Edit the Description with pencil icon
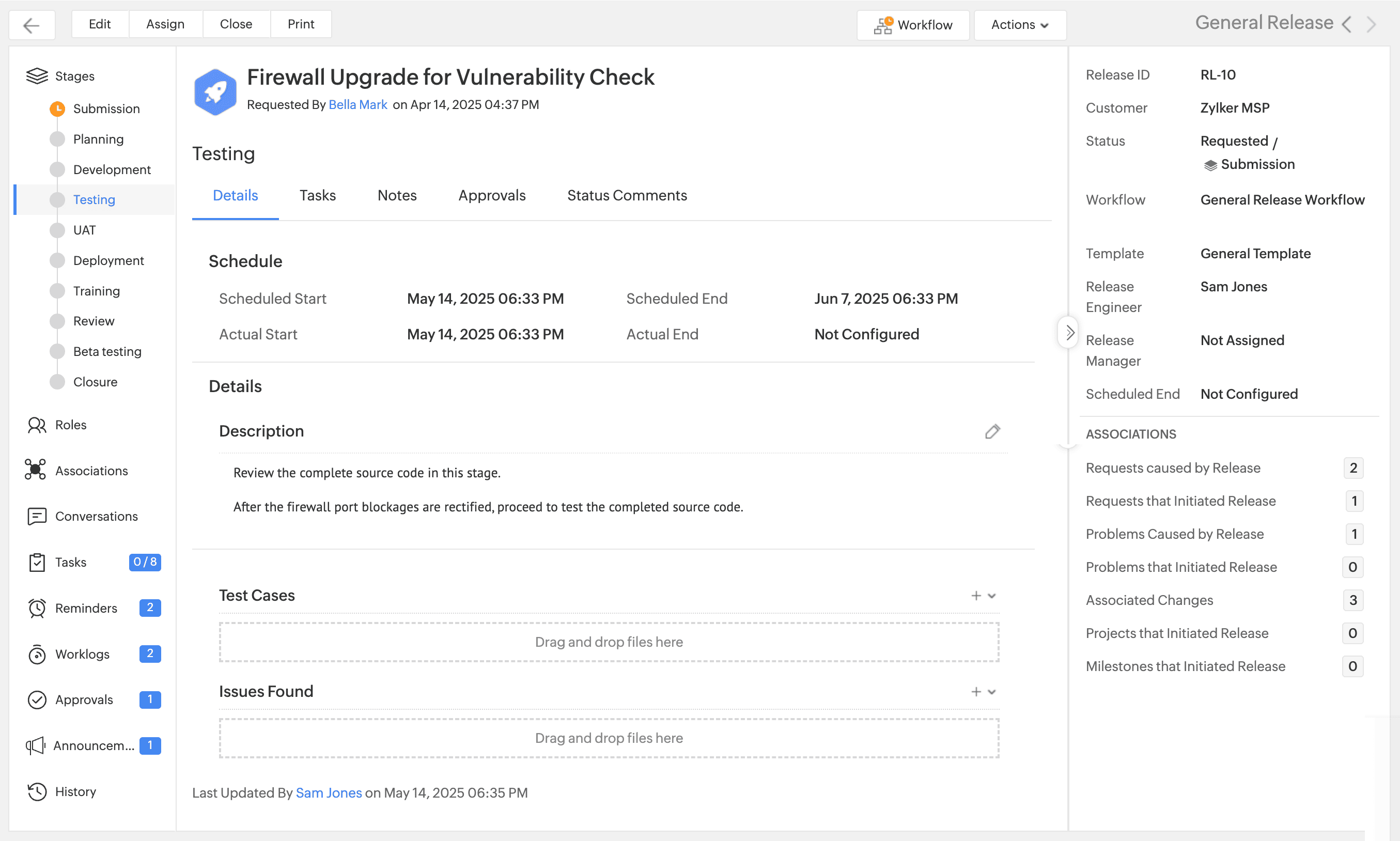 992,432
